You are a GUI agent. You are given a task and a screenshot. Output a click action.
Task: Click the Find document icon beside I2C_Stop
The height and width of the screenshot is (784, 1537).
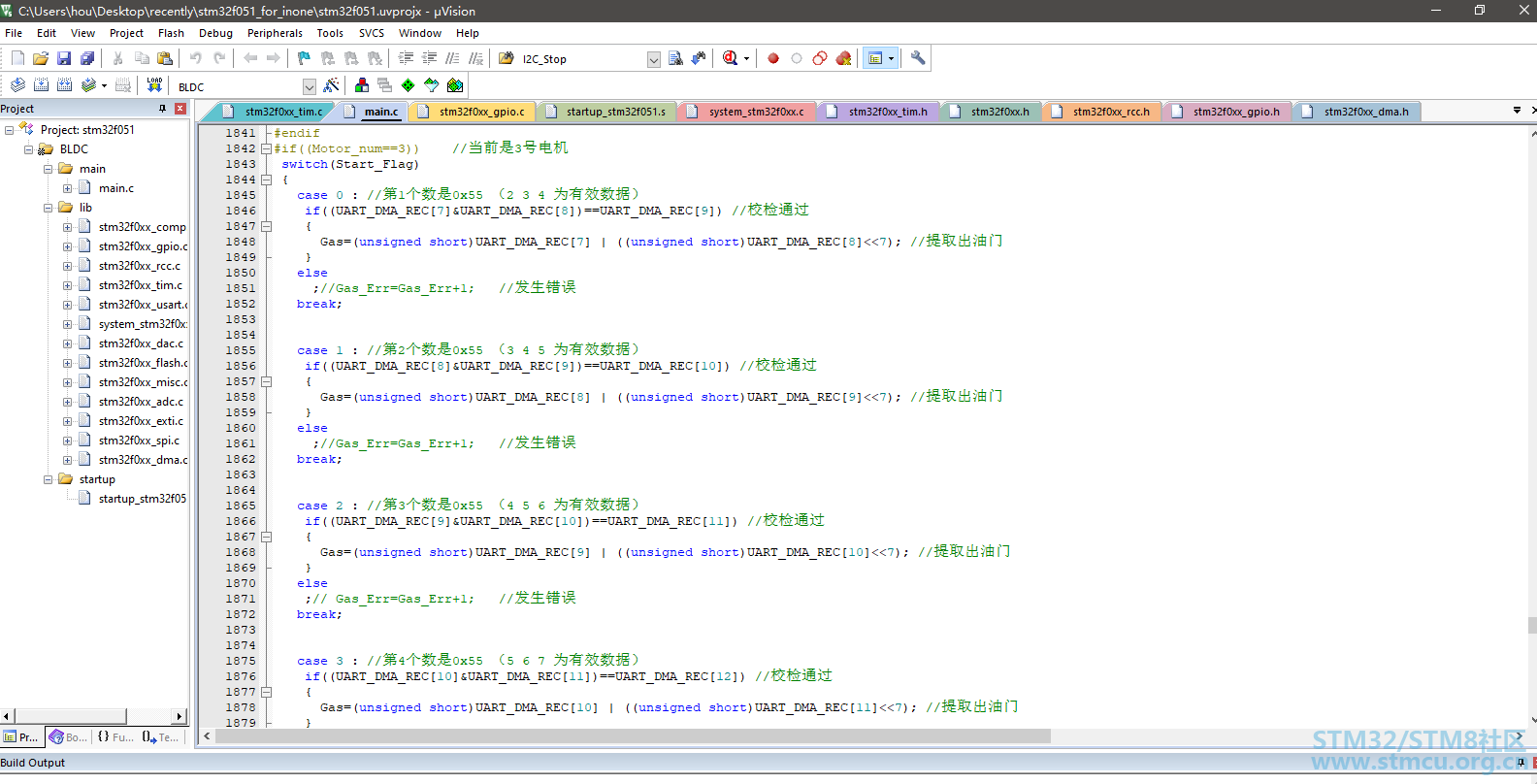[675, 58]
